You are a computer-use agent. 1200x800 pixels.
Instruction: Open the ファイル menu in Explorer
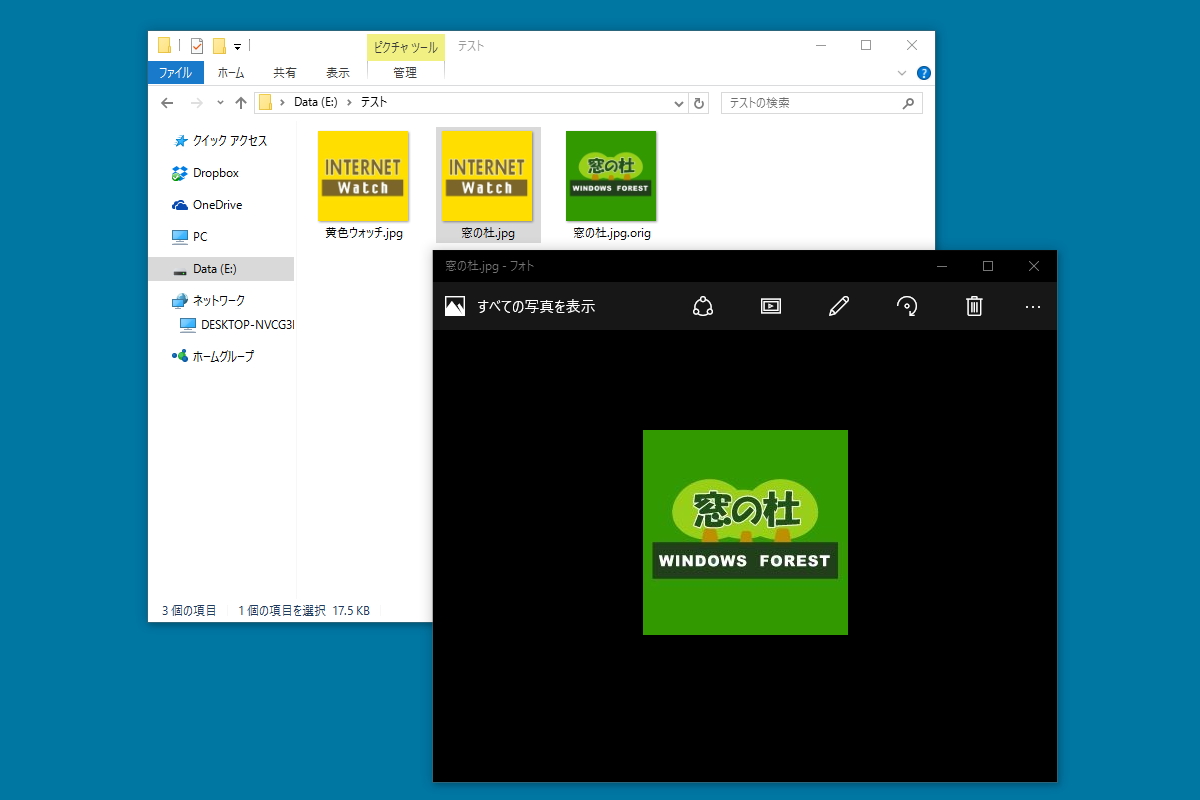click(175, 72)
